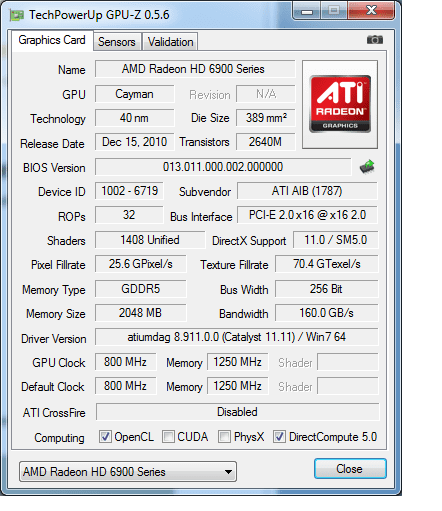The image size is (442, 511).
Task: Click the Transistors value 2640M
Action: coord(266,142)
